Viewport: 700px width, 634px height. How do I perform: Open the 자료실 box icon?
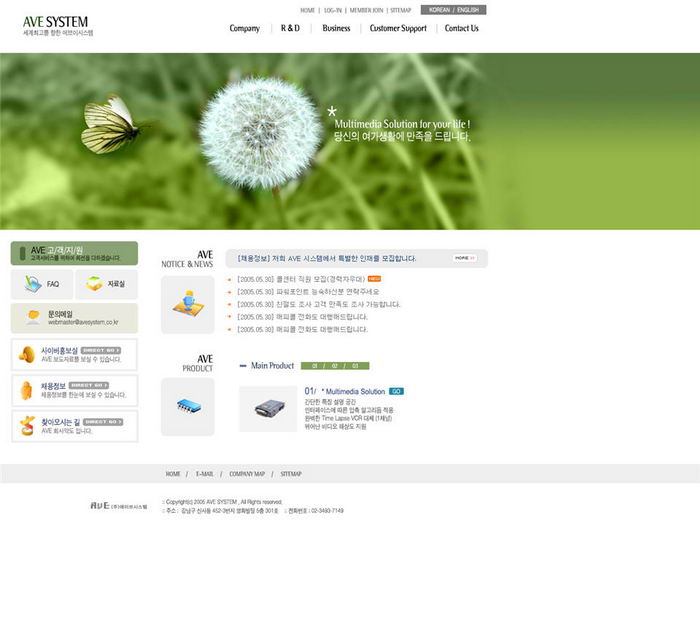tap(94, 285)
